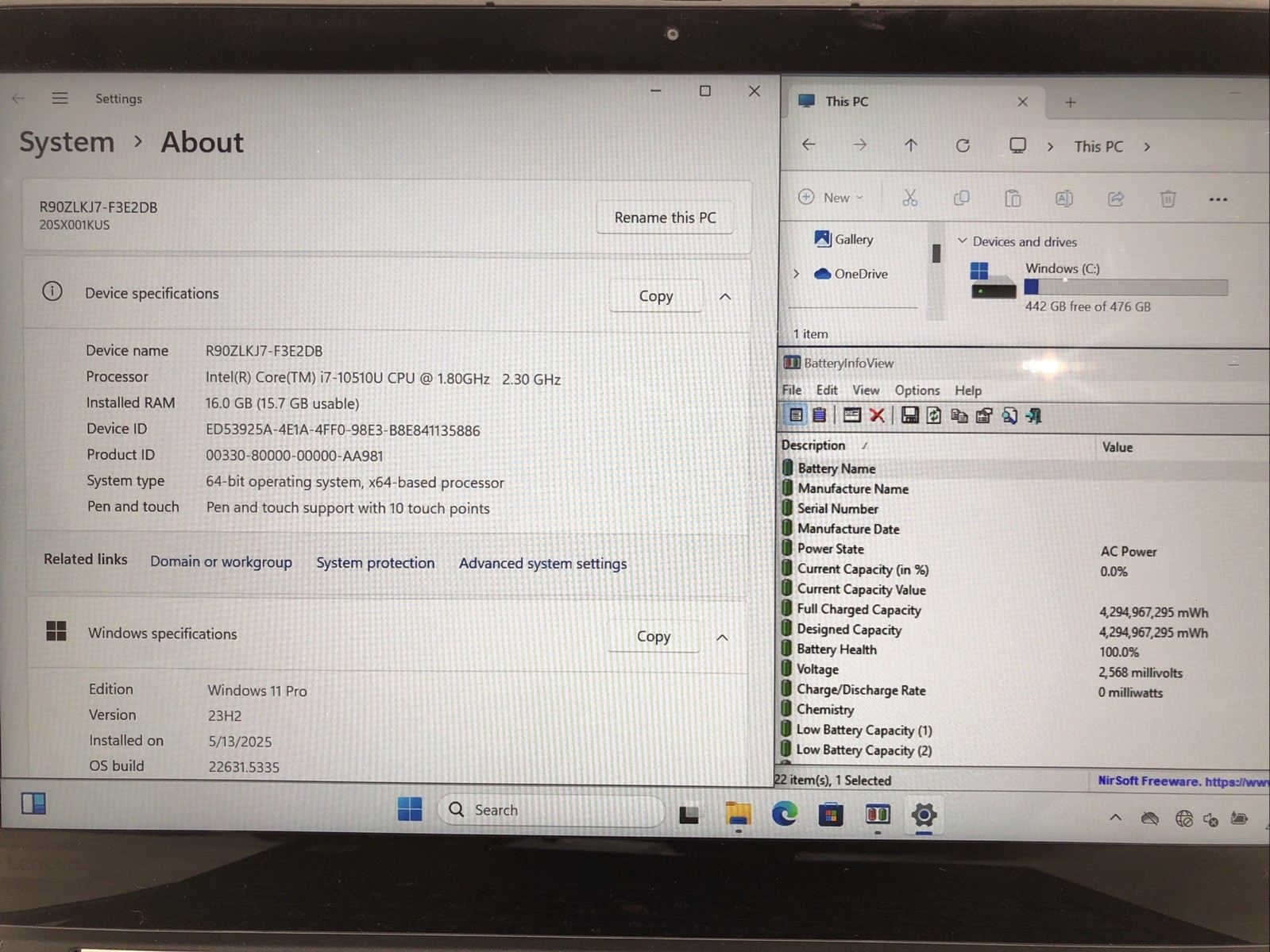Click the Share icon in File Explorer toolbar
1270x952 pixels.
(x=1116, y=198)
